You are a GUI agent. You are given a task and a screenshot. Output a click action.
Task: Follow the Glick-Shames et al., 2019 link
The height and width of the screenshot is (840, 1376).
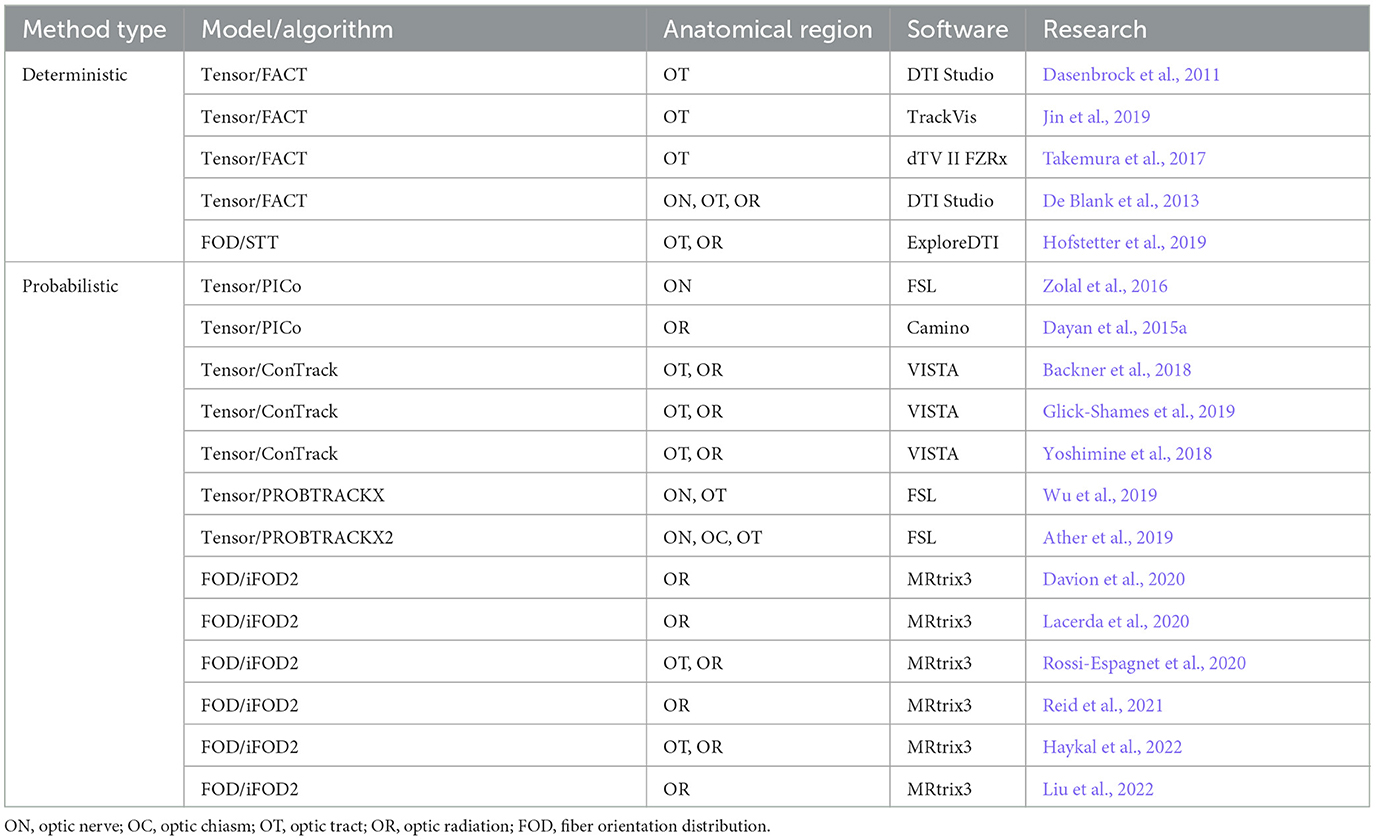1139,411
